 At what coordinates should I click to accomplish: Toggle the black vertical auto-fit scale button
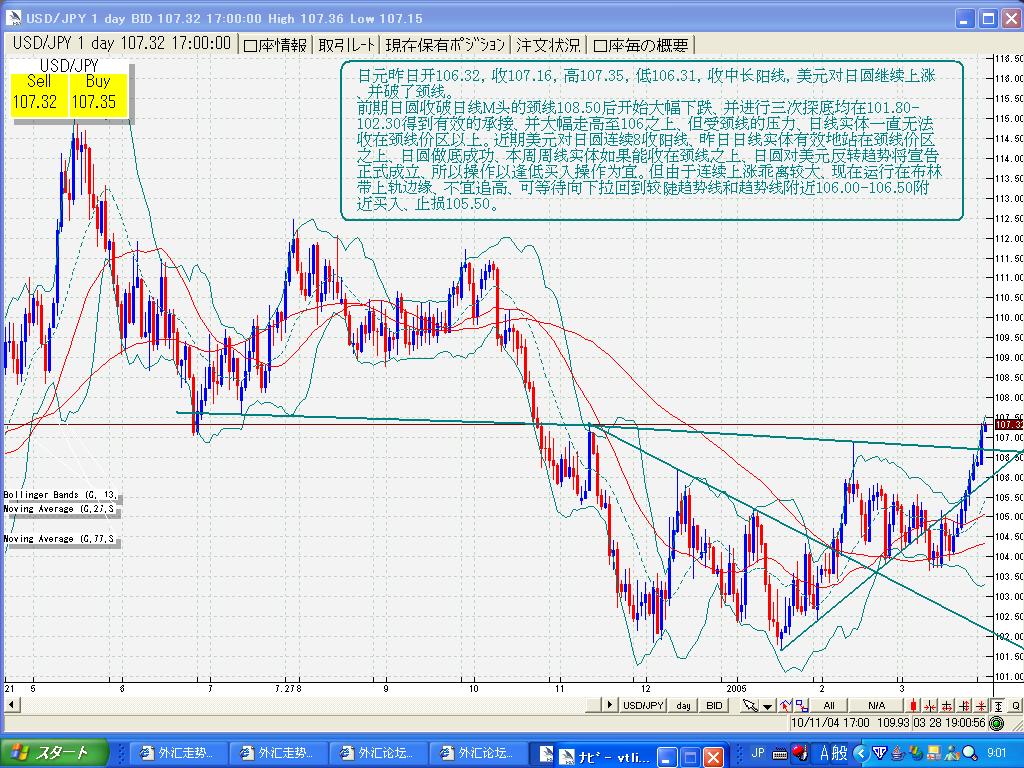click(x=999, y=705)
